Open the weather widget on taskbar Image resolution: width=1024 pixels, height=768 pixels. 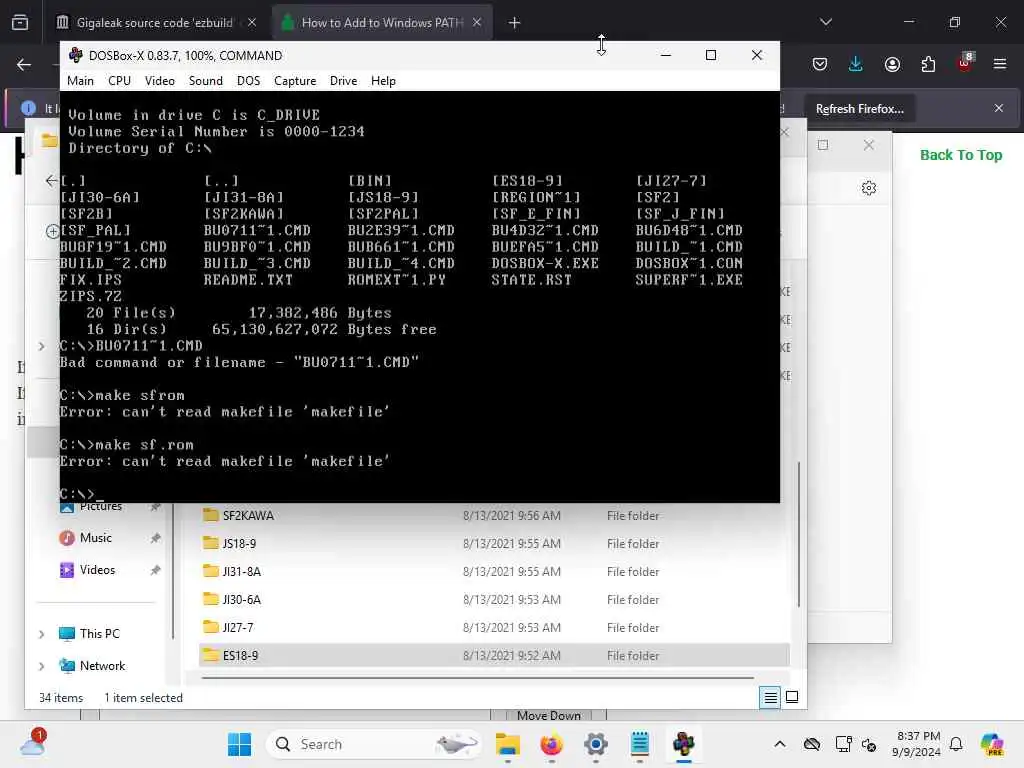[x=33, y=743]
